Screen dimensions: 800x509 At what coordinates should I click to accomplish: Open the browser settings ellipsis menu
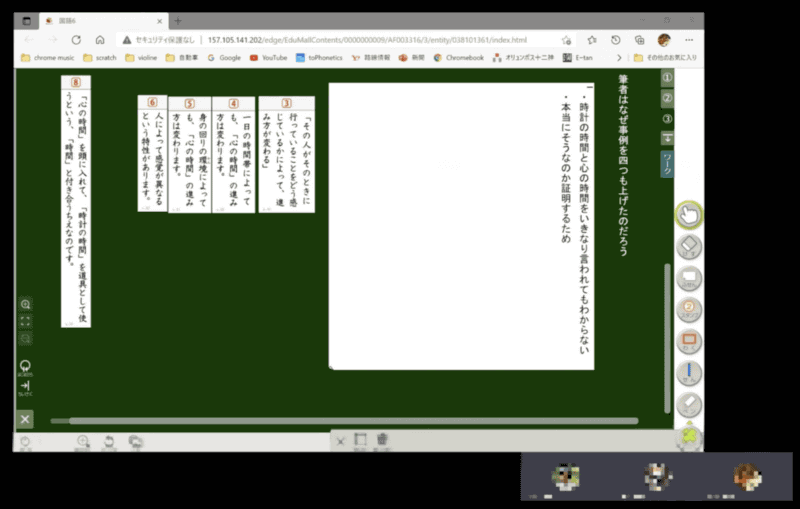tap(689, 40)
